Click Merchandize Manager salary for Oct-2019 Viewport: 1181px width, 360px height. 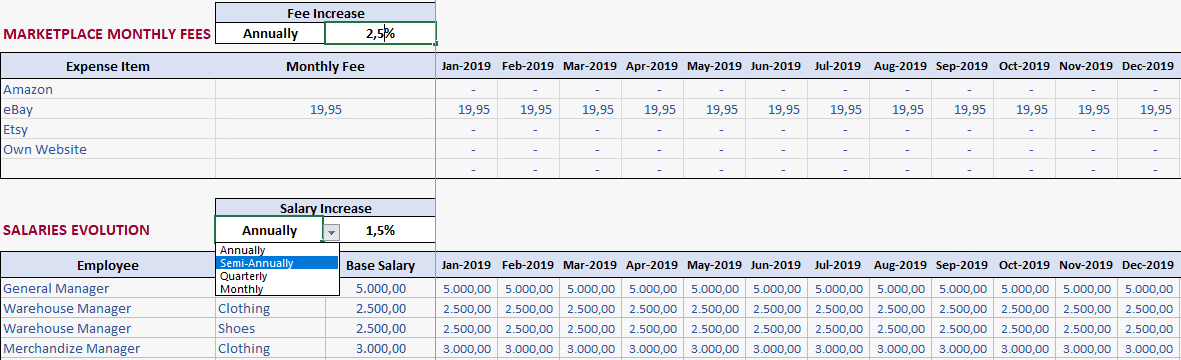[1024, 349]
